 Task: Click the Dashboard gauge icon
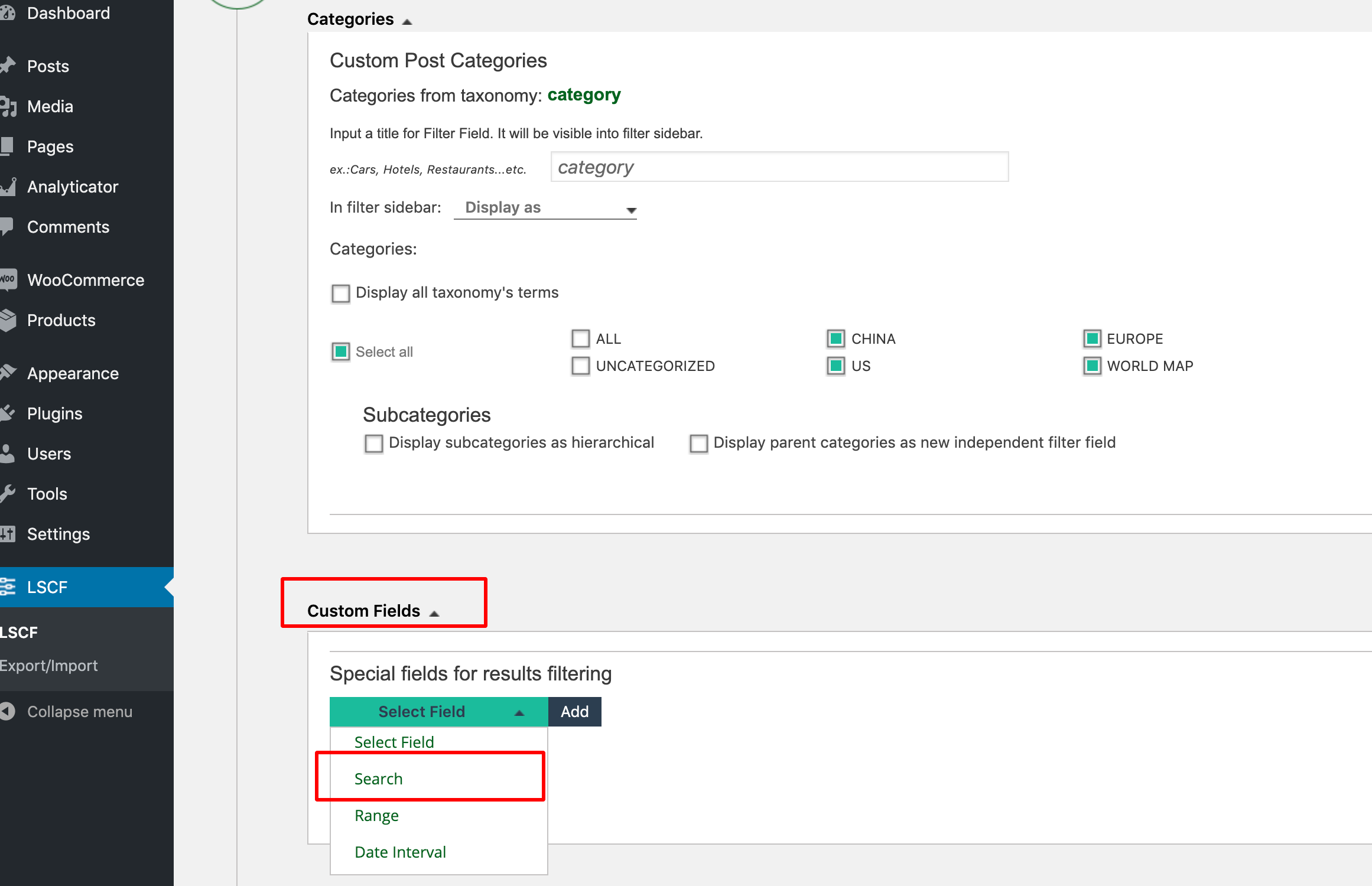7,13
